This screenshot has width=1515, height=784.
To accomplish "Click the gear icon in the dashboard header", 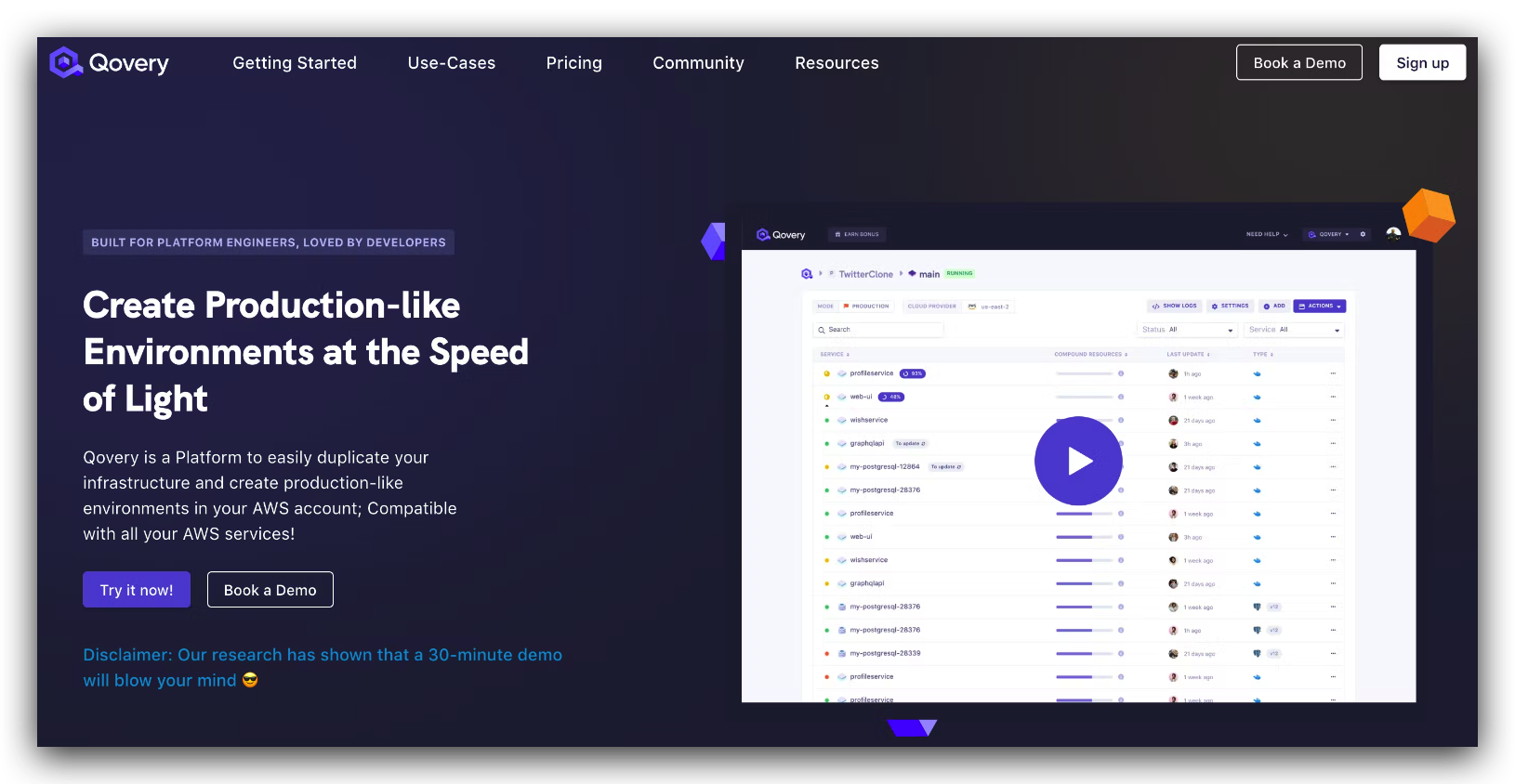I will [x=1363, y=234].
